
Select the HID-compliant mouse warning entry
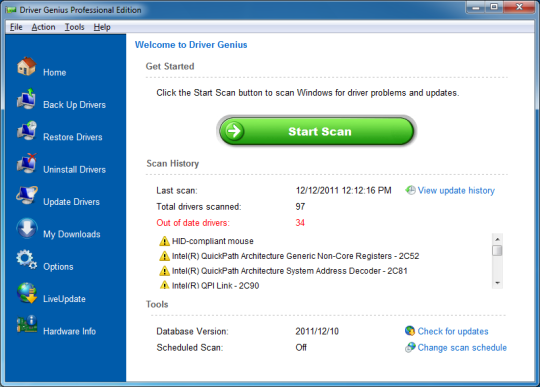pos(206,241)
